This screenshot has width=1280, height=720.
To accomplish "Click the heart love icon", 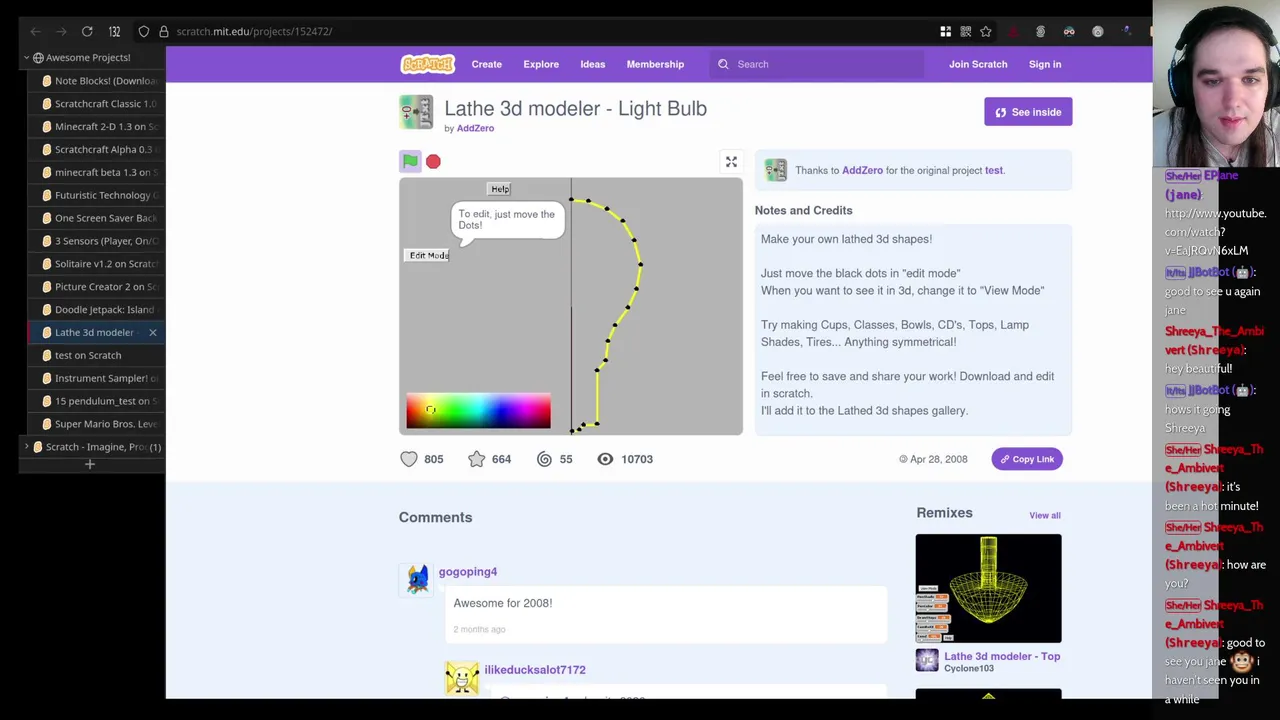I will pyautogui.click(x=409, y=459).
